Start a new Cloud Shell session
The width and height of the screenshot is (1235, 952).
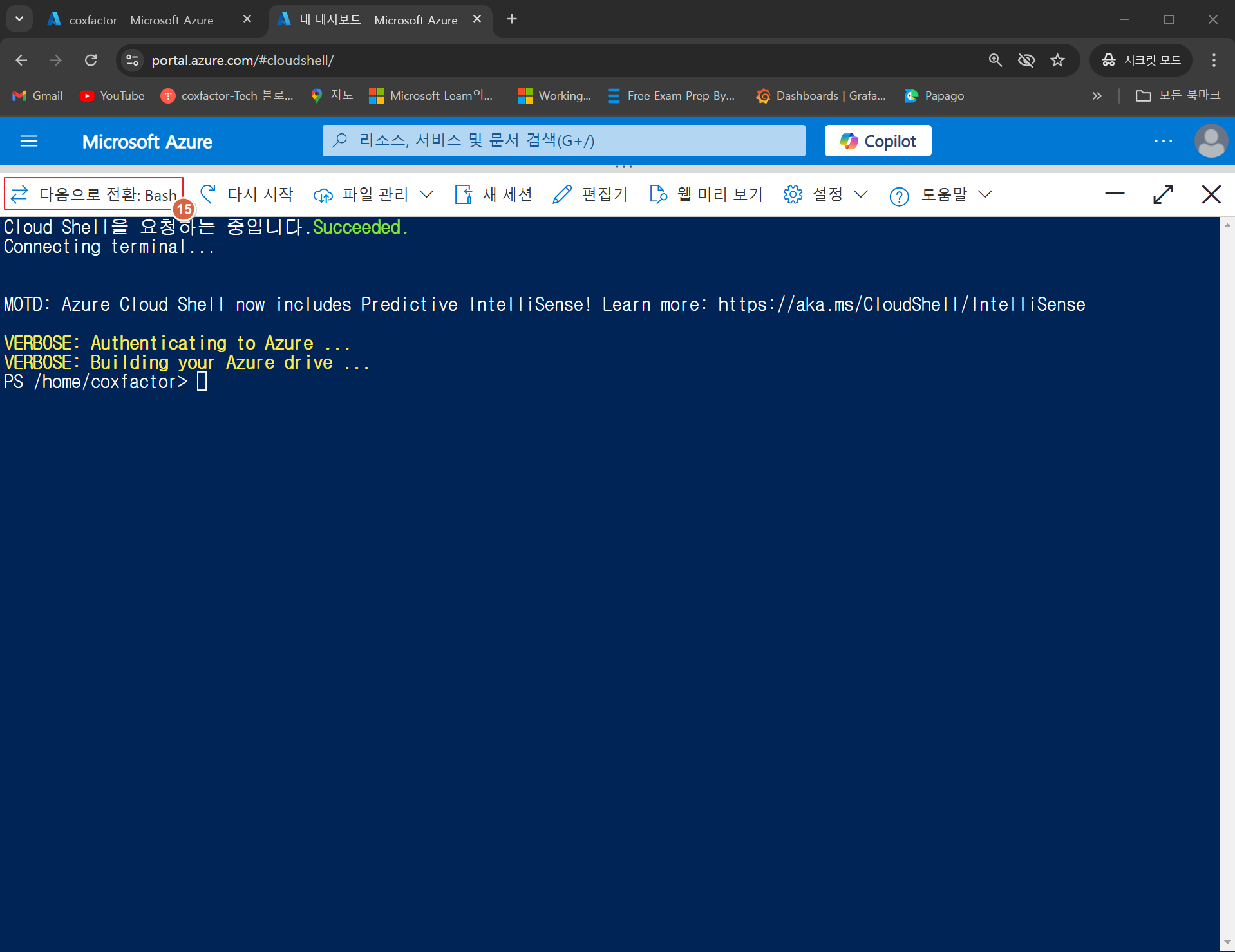[x=494, y=194]
